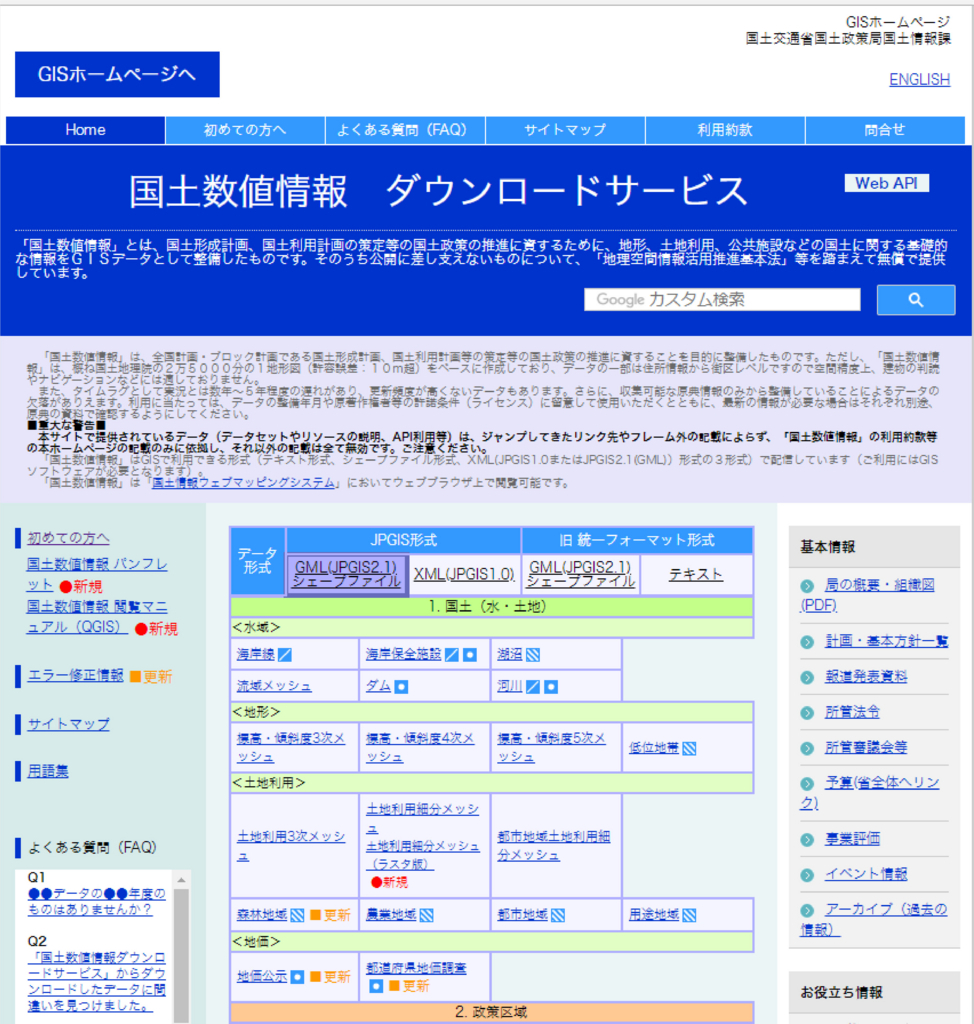Select the GML(JPGIS2.1) shapefile format under JPGIS形式

[x=346, y=574]
